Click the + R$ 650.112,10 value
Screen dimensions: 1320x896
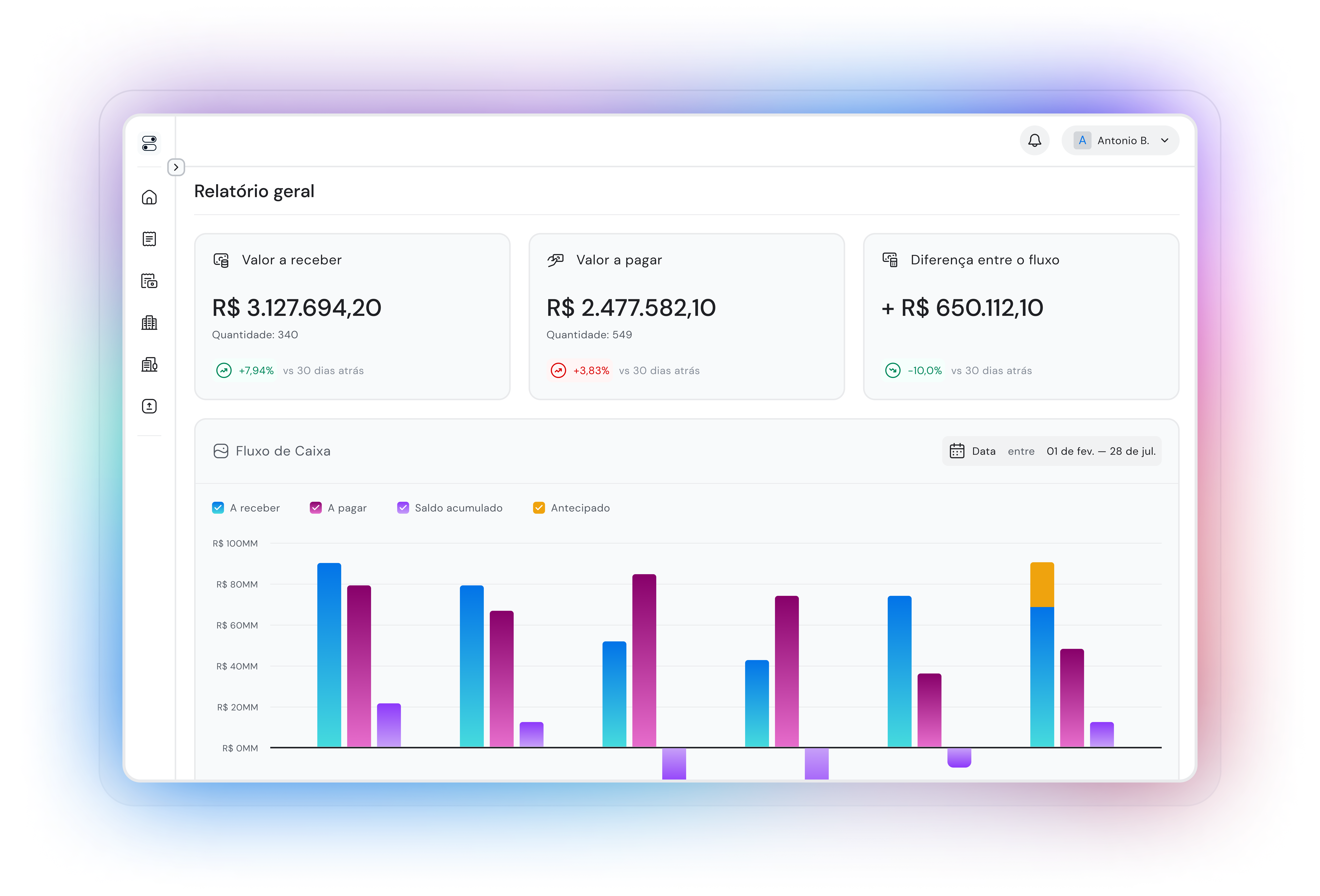click(962, 308)
